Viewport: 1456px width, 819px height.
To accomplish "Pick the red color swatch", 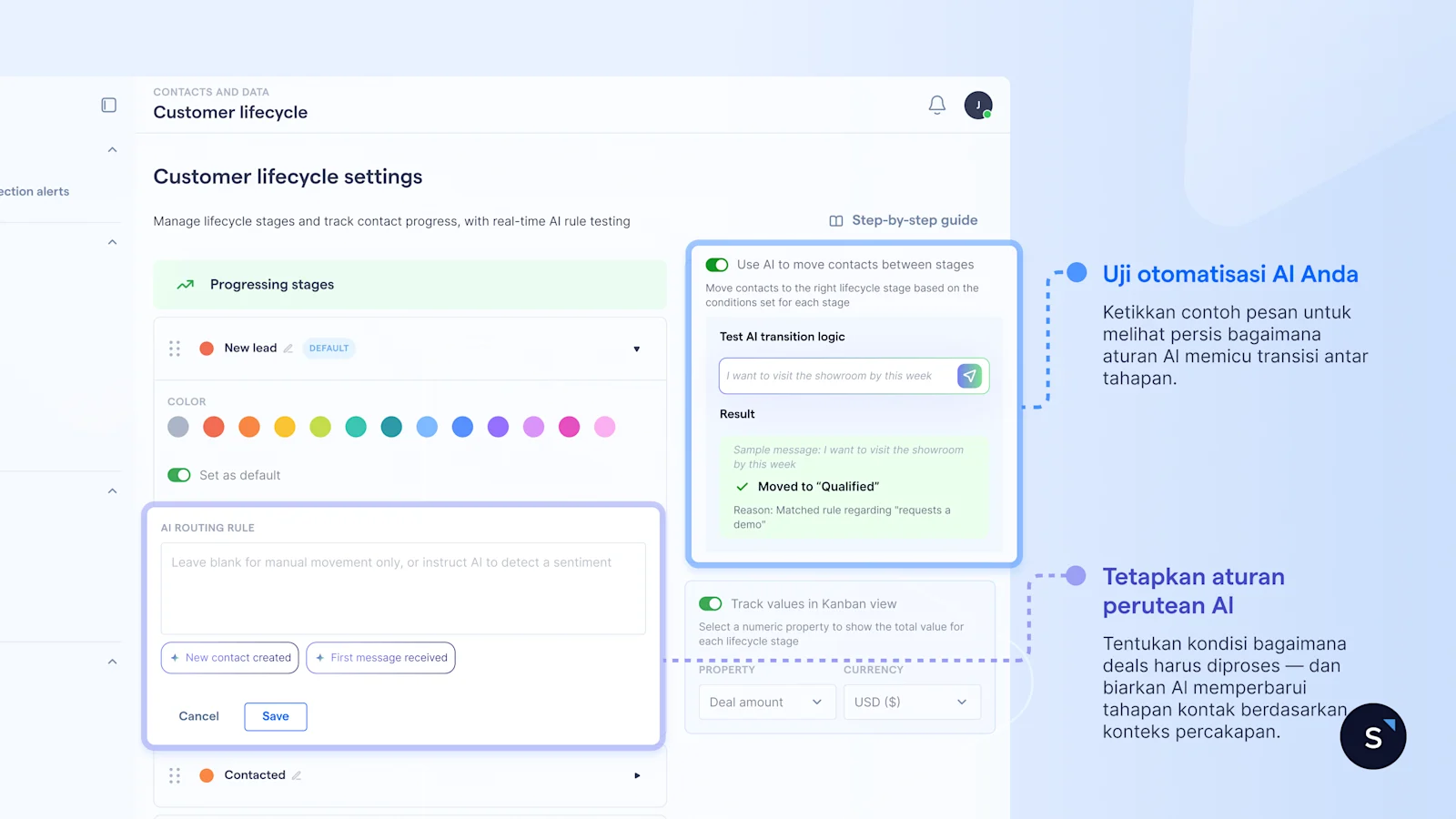I will tap(214, 427).
